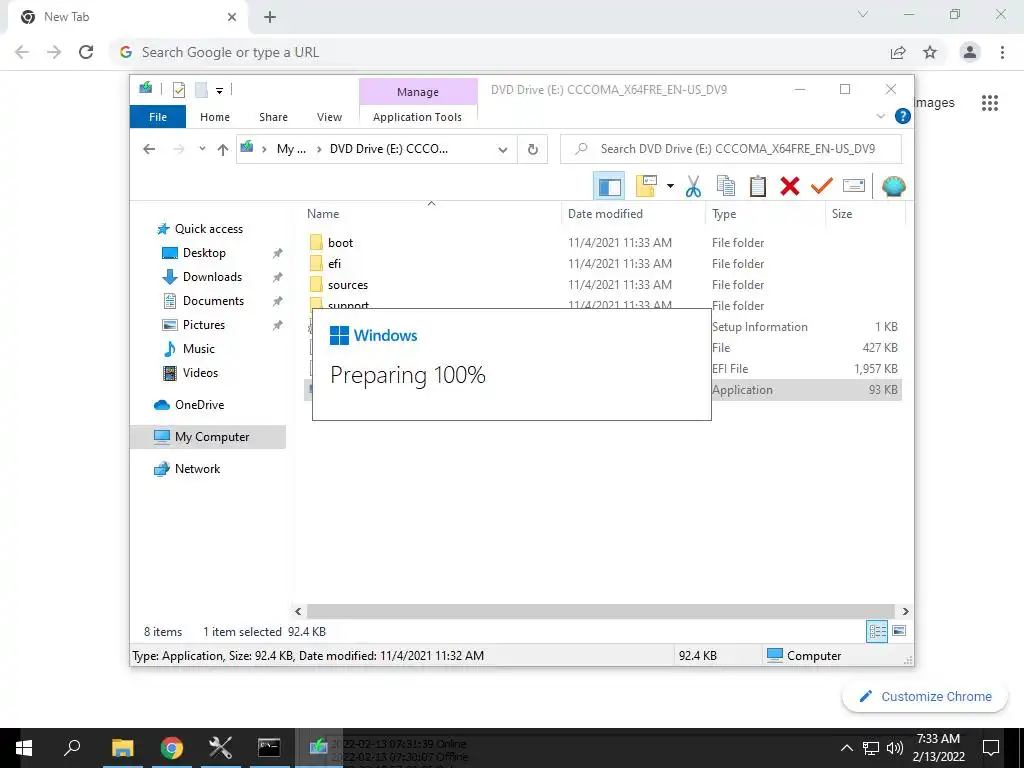Image resolution: width=1024 pixels, height=768 pixels.
Task: Open the Share ribbon tab
Action: [x=273, y=117]
